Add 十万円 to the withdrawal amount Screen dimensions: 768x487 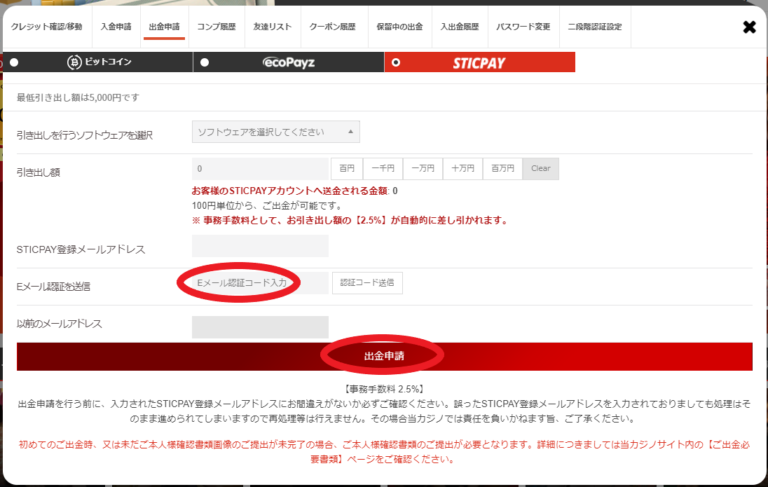point(463,169)
